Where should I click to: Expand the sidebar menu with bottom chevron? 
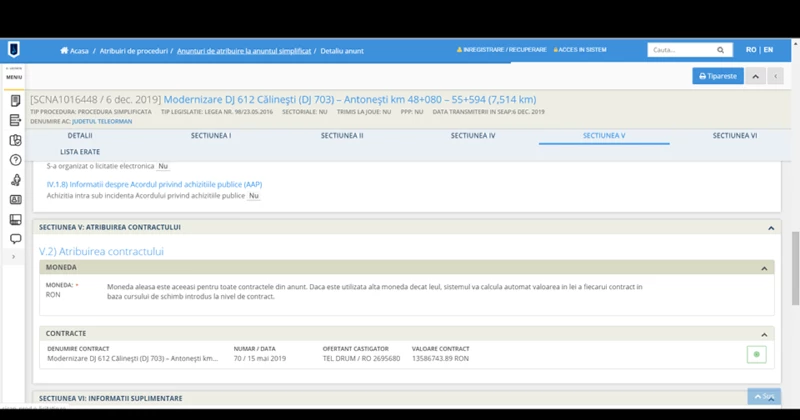[x=14, y=257]
